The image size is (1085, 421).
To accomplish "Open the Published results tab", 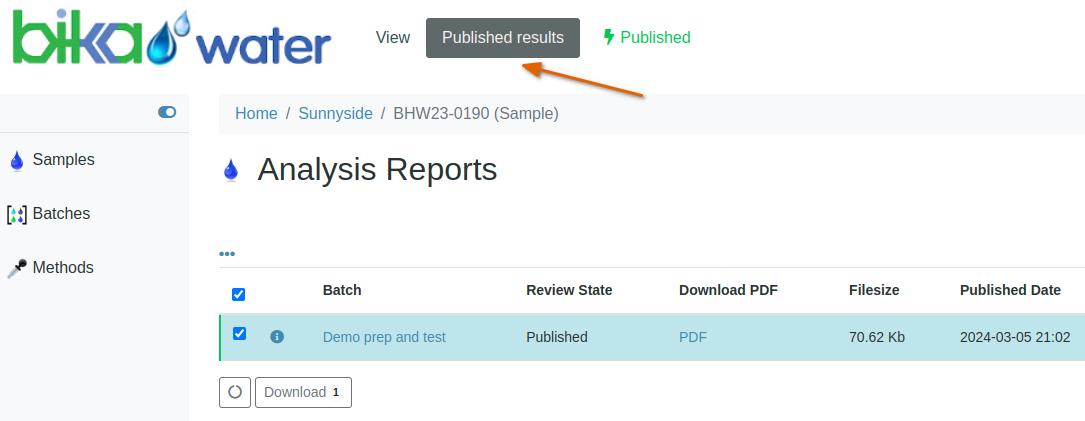I will [x=502, y=38].
